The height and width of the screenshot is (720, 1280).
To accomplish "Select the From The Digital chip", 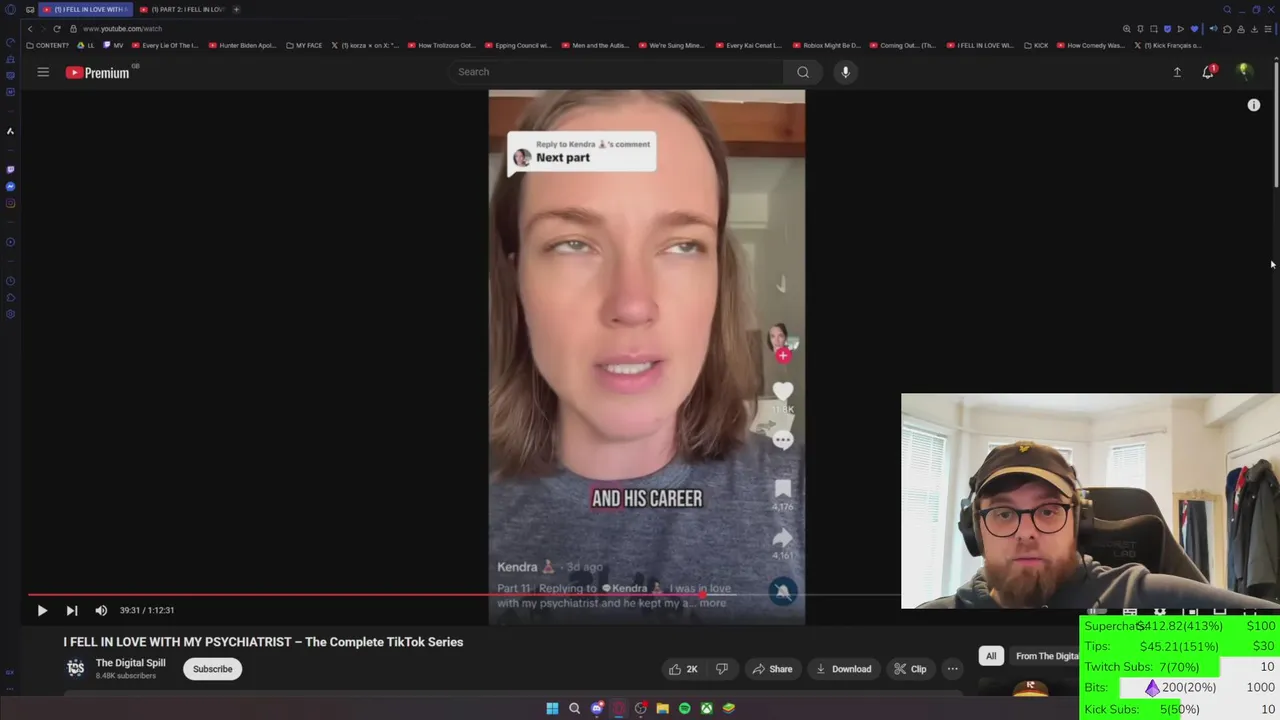I will tap(1046, 656).
